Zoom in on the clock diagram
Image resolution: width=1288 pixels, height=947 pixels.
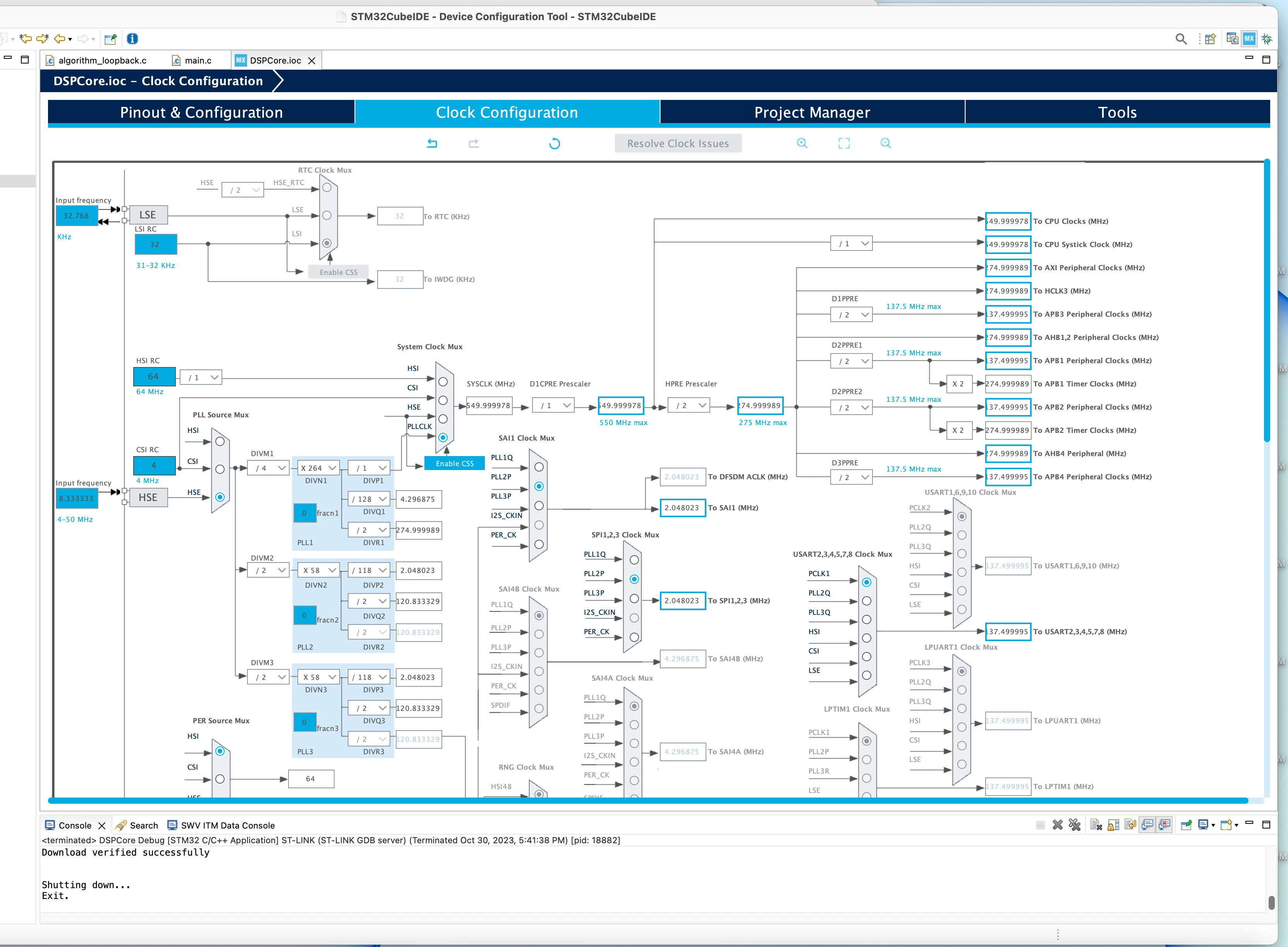pyautogui.click(x=802, y=143)
